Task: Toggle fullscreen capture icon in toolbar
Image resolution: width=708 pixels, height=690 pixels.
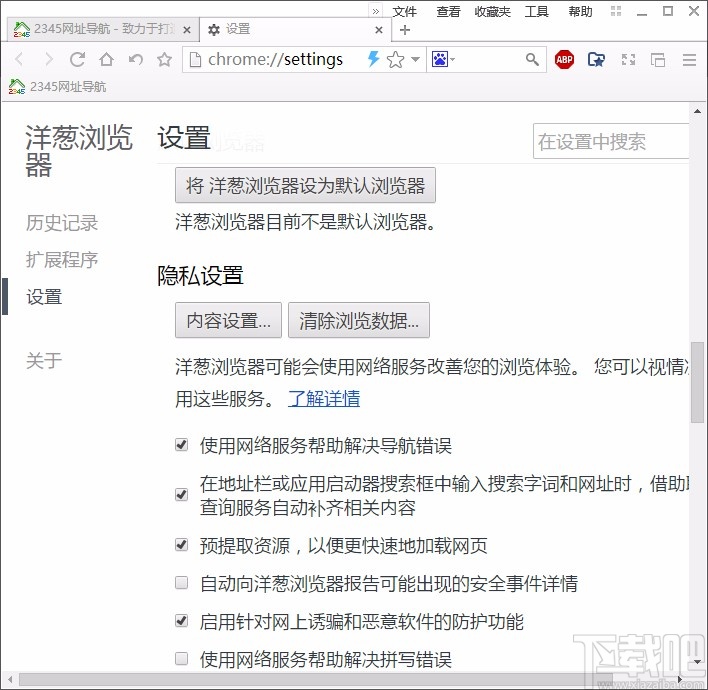Action: point(628,59)
